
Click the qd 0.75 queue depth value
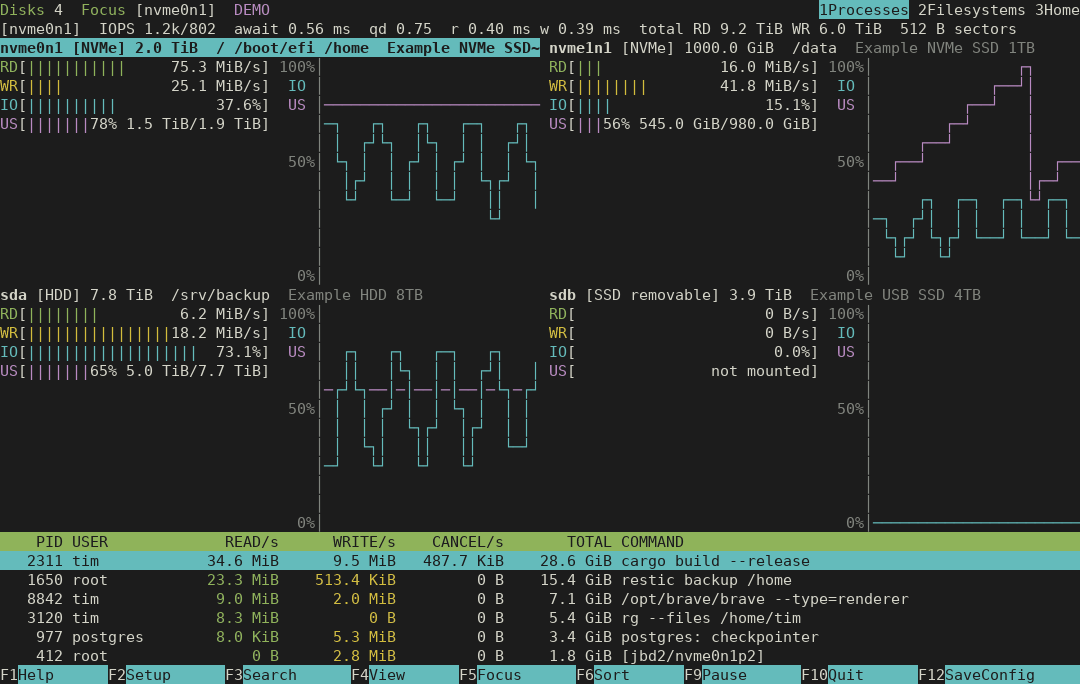400,29
